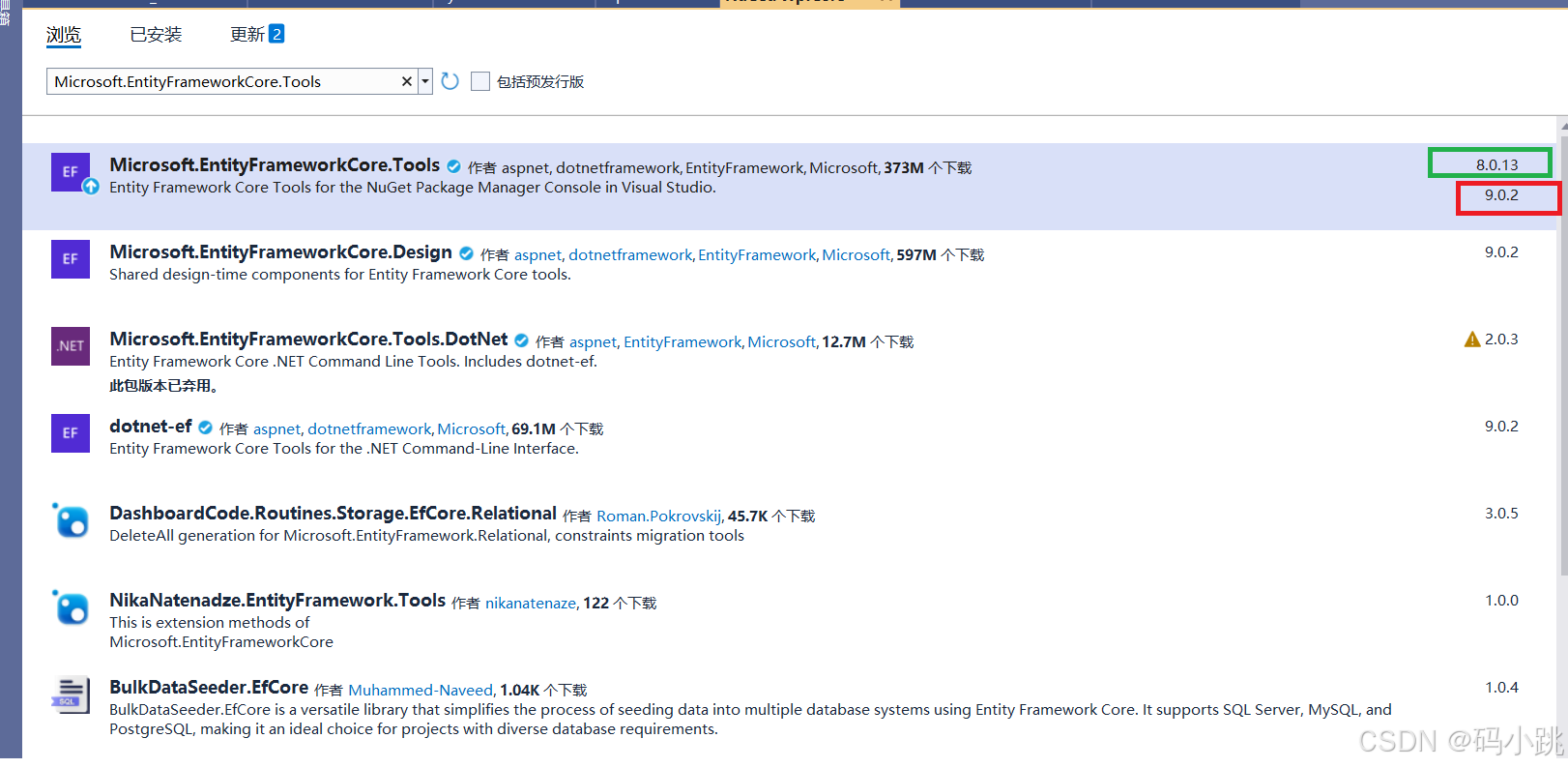Image resolution: width=1568 pixels, height=768 pixels.
Task: Click verified badge beside Microsoft.EntityFrameworkCore.Tools.DotNet
Action: [x=521, y=340]
